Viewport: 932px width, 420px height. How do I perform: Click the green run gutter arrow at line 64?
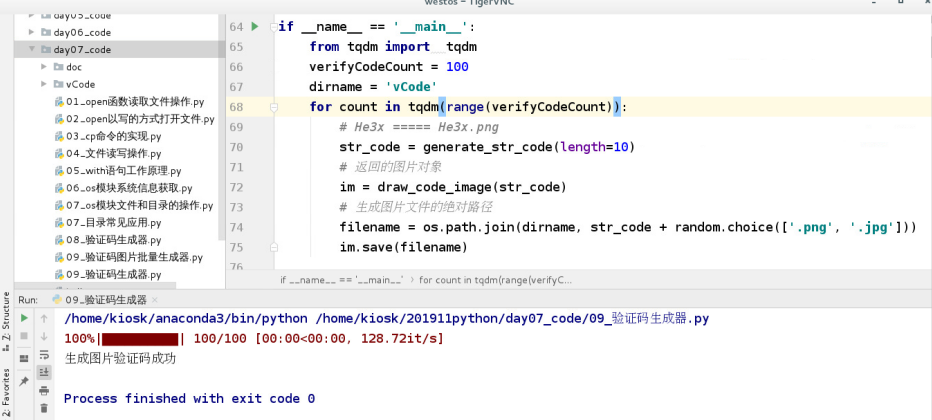pyautogui.click(x=254, y=27)
